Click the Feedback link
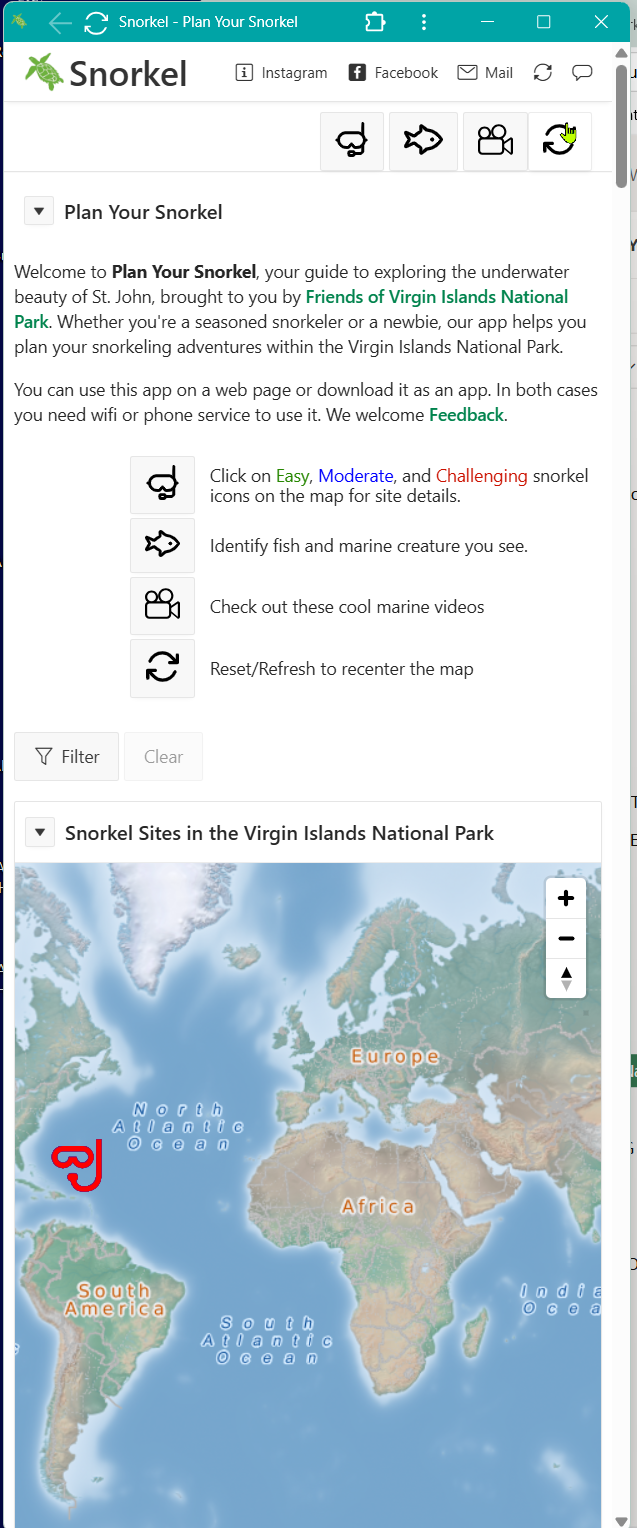This screenshot has height=1528, width=637. [x=466, y=414]
